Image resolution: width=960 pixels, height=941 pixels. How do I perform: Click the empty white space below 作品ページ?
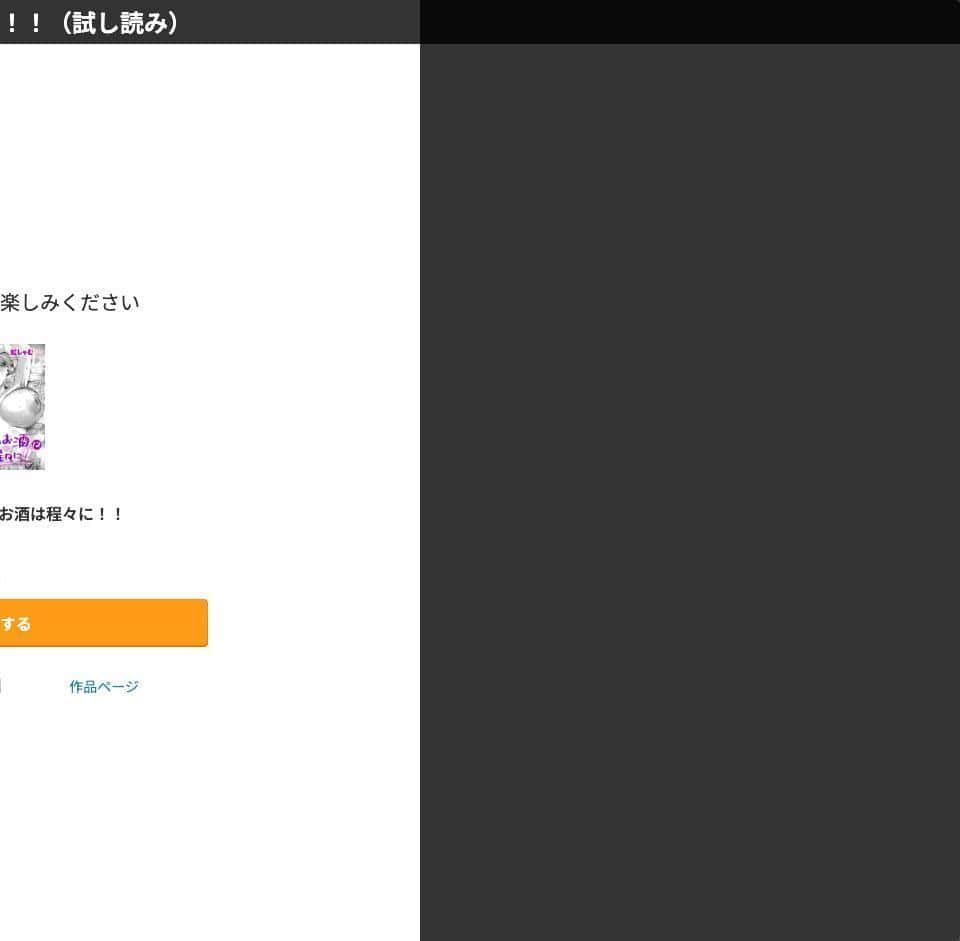tap(209, 814)
